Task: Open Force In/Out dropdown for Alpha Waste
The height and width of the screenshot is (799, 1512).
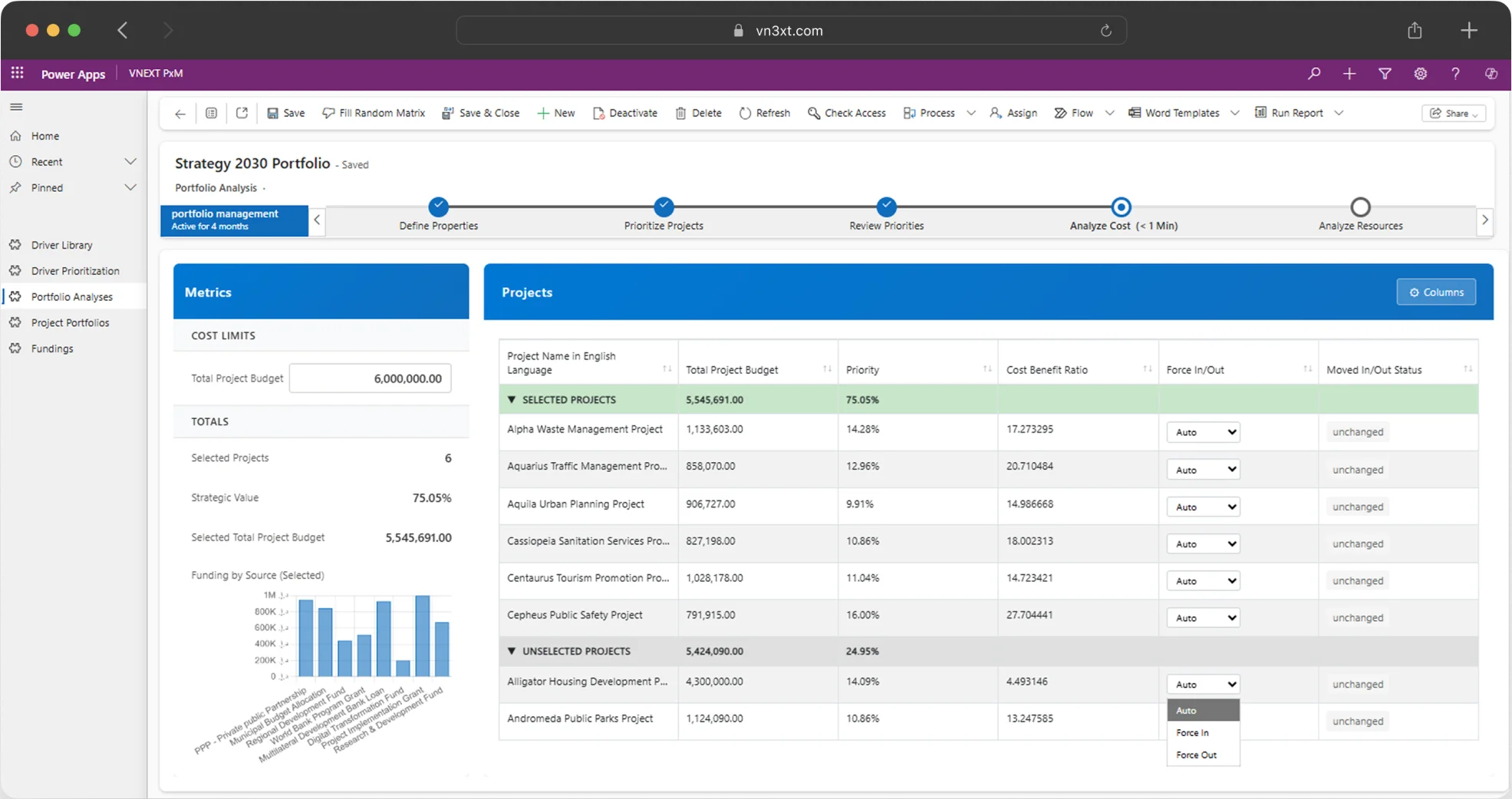Action: click(x=1203, y=432)
